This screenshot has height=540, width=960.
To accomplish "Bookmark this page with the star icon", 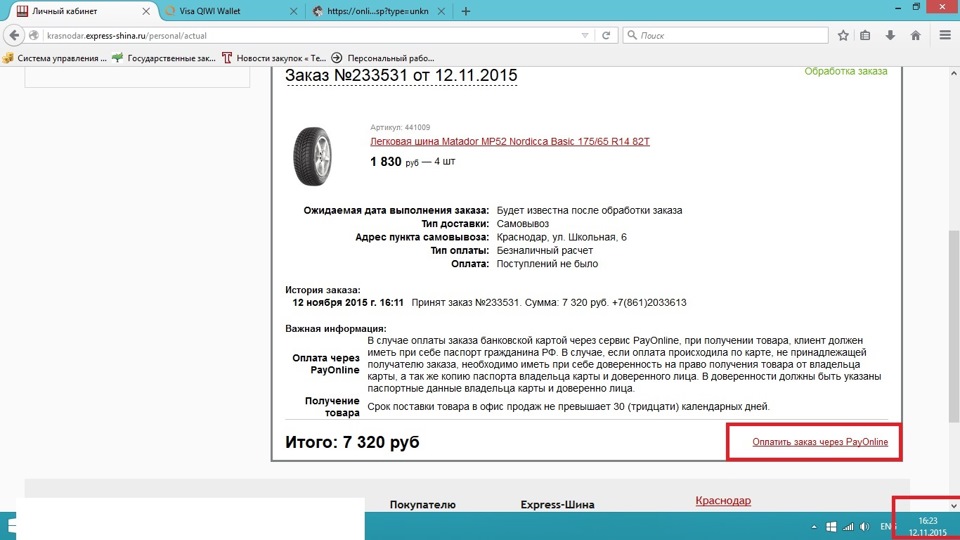I will [x=843, y=36].
